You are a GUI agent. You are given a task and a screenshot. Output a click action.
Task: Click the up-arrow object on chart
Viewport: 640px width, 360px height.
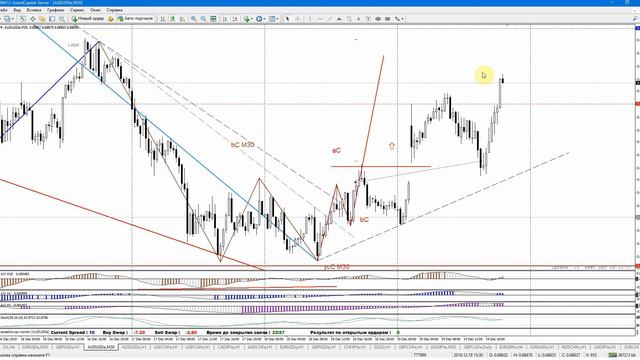[392, 145]
